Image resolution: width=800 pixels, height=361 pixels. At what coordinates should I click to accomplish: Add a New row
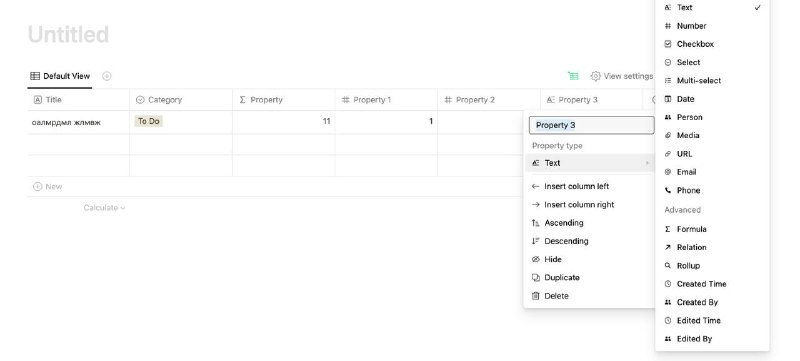[47, 187]
